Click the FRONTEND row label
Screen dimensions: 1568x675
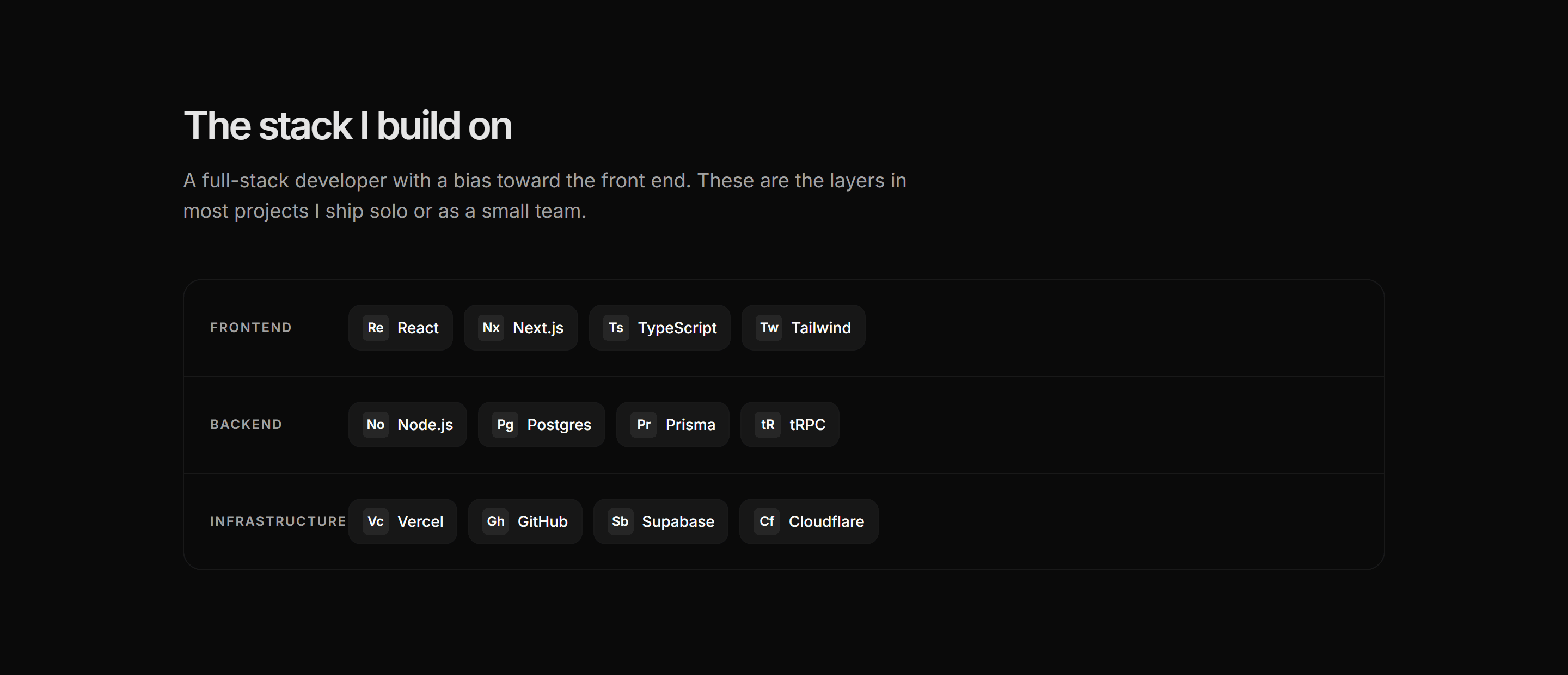click(251, 328)
